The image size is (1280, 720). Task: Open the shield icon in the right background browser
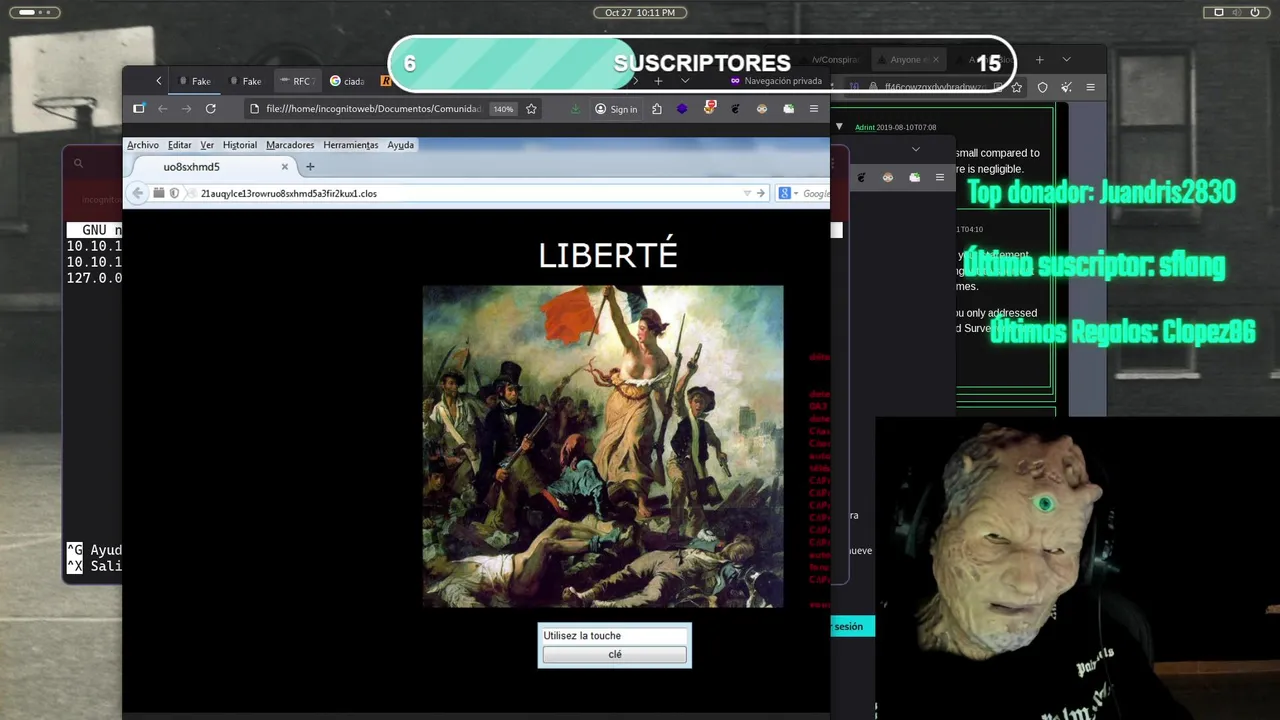pyautogui.click(x=1042, y=87)
